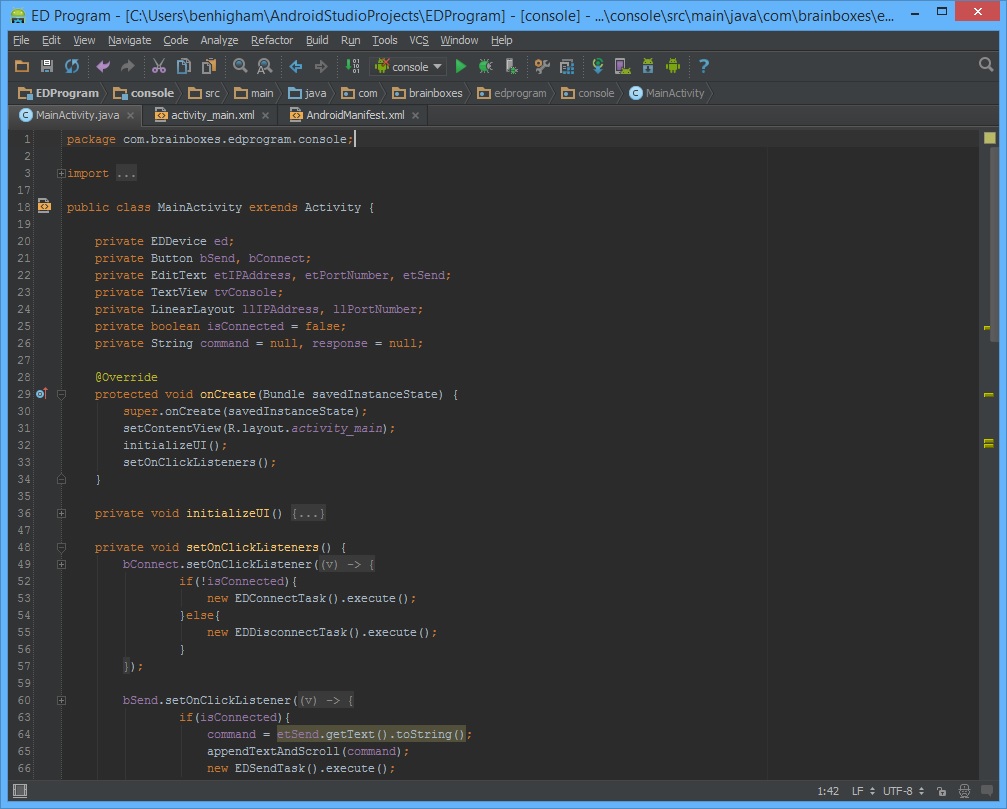Screen dimensions: 1007x809
Task: Click a yellow marker on the error stripe
Action: pyautogui.click(x=988, y=326)
